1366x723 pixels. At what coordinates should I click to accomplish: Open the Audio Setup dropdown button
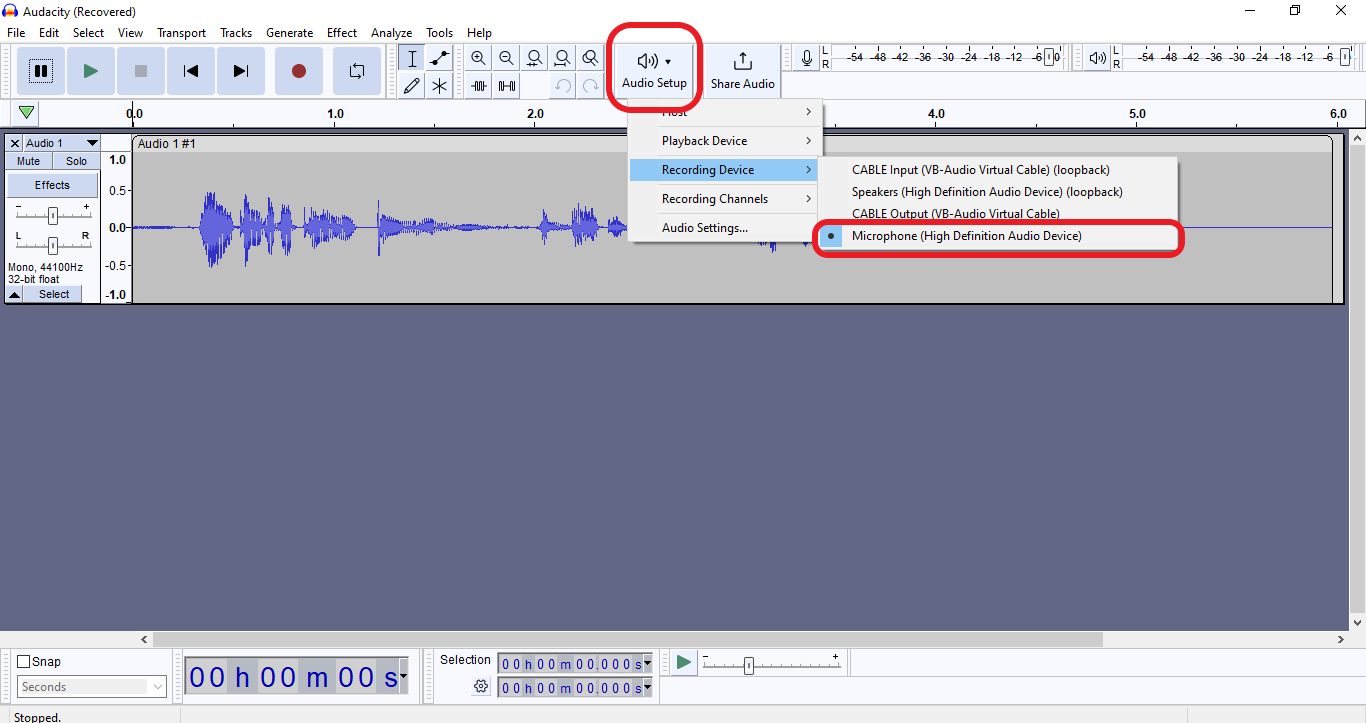(x=655, y=71)
